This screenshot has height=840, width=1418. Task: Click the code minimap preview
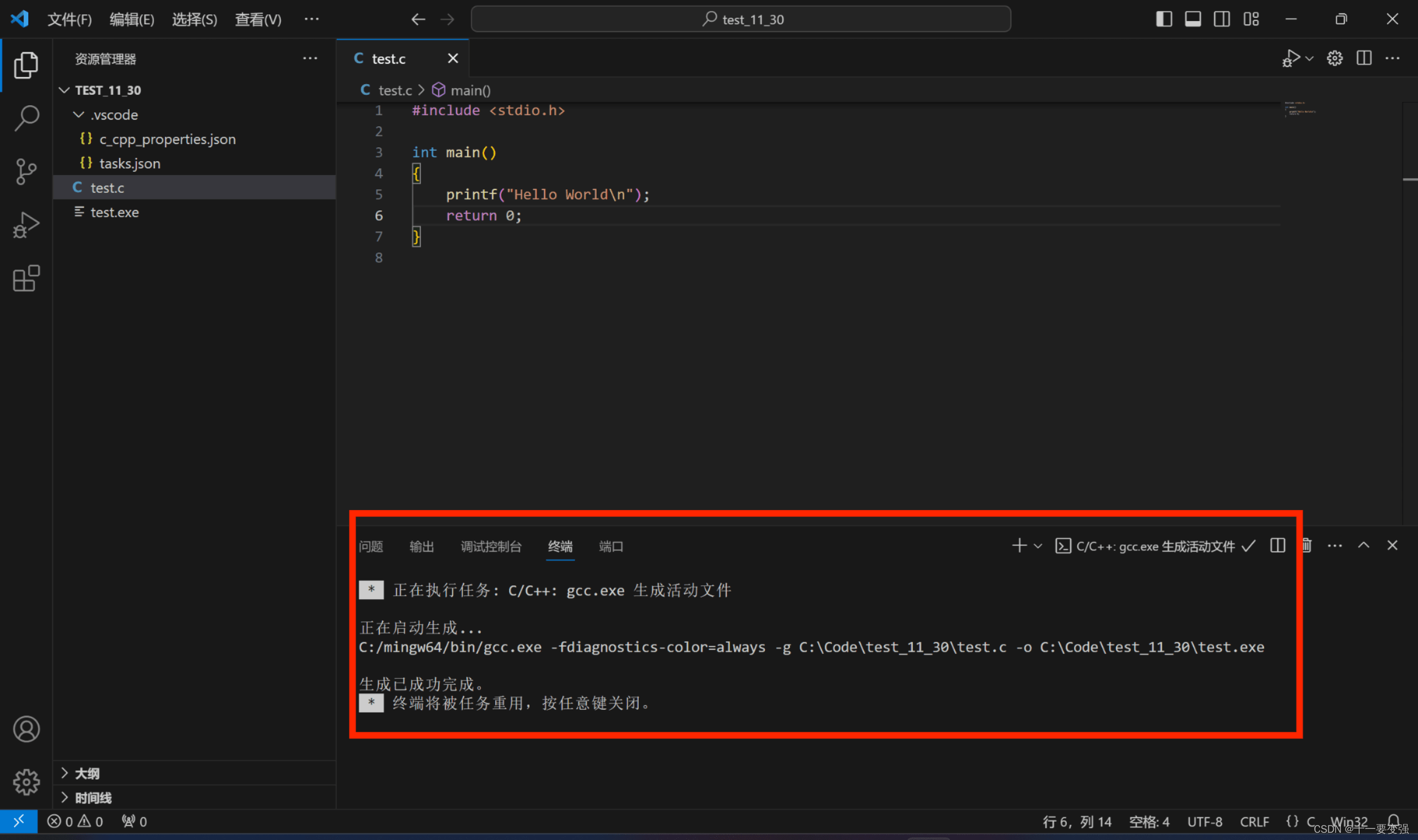point(1299,109)
